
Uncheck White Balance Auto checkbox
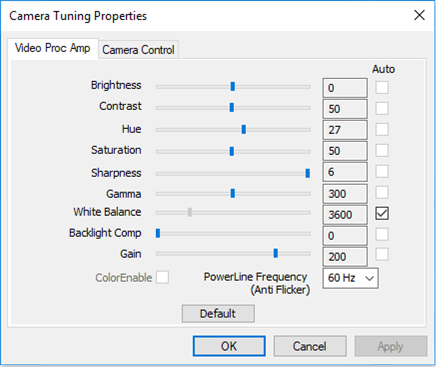382,214
